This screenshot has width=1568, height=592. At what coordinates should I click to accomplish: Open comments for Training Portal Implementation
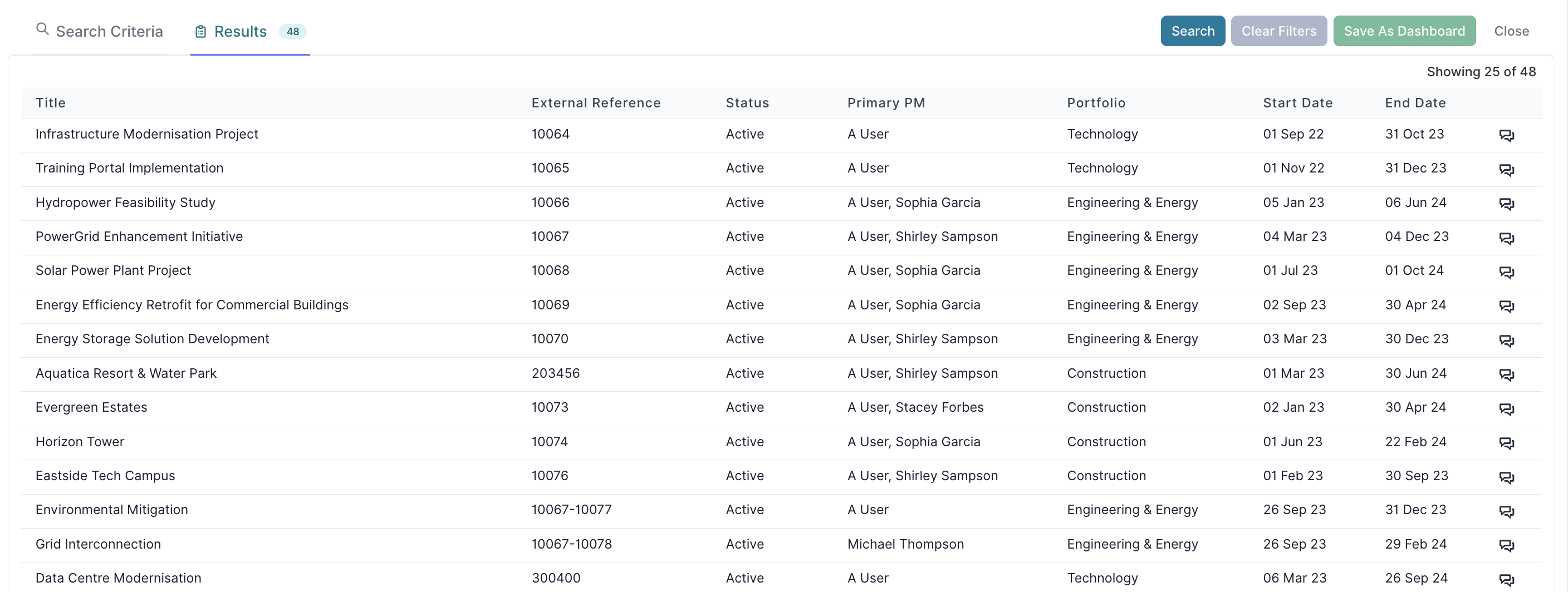tap(1506, 169)
